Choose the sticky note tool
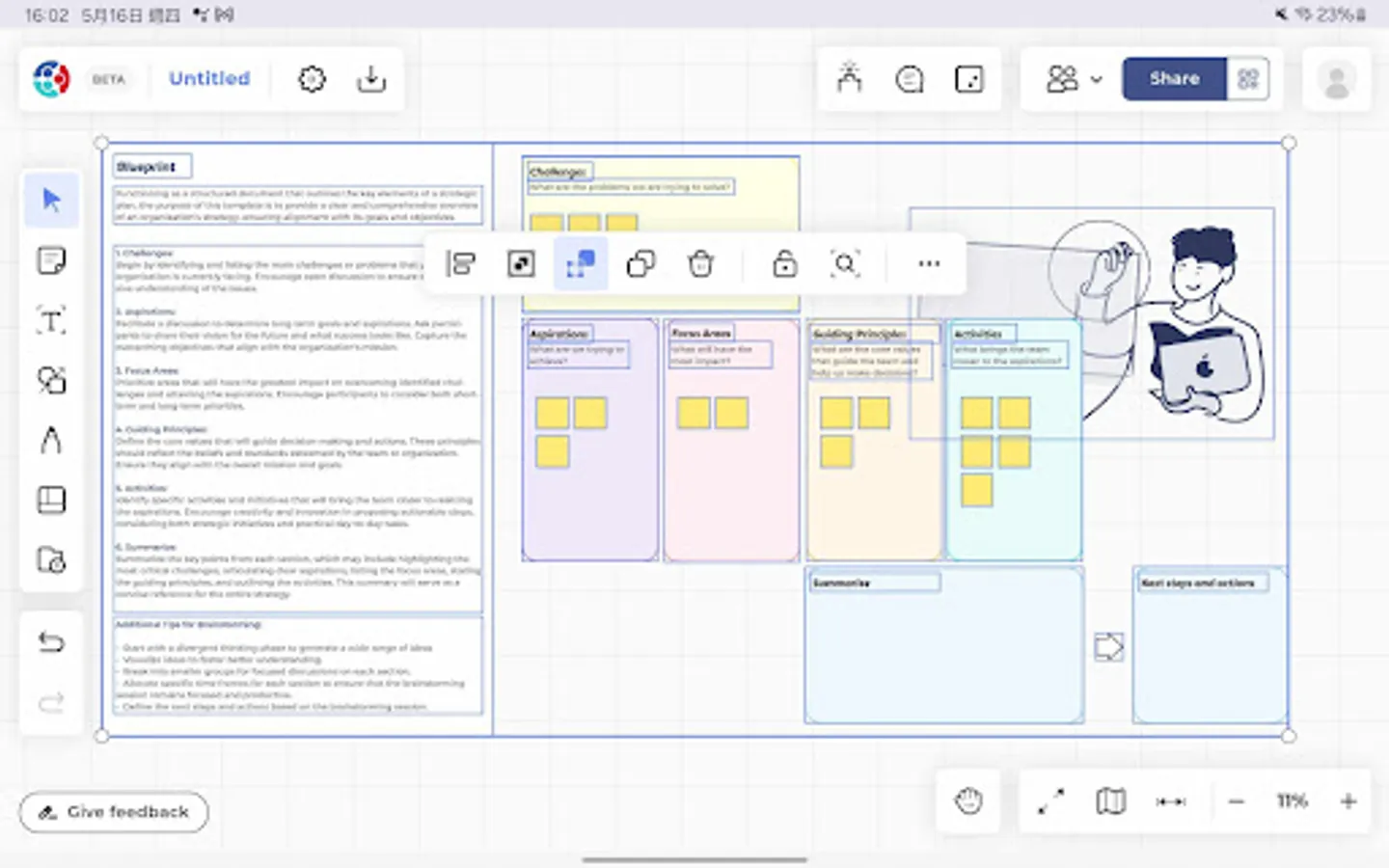The width and height of the screenshot is (1389, 868). (x=51, y=260)
